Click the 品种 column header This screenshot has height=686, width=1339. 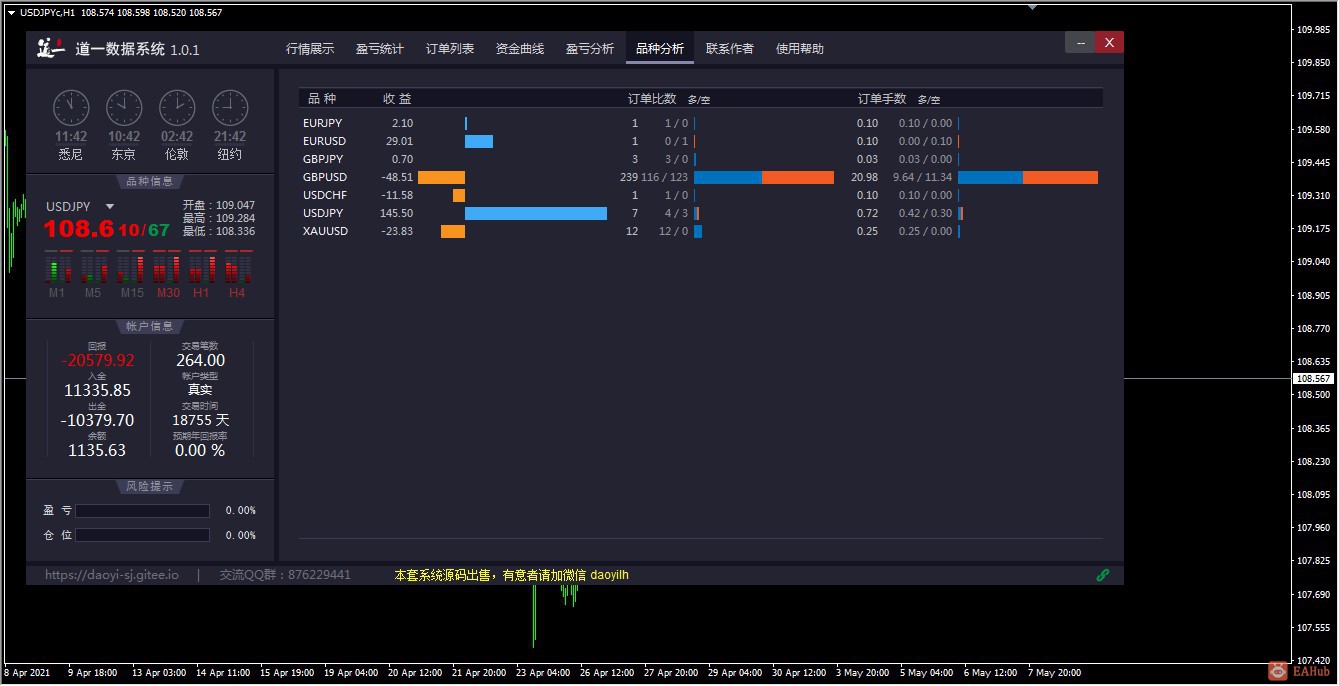322,99
